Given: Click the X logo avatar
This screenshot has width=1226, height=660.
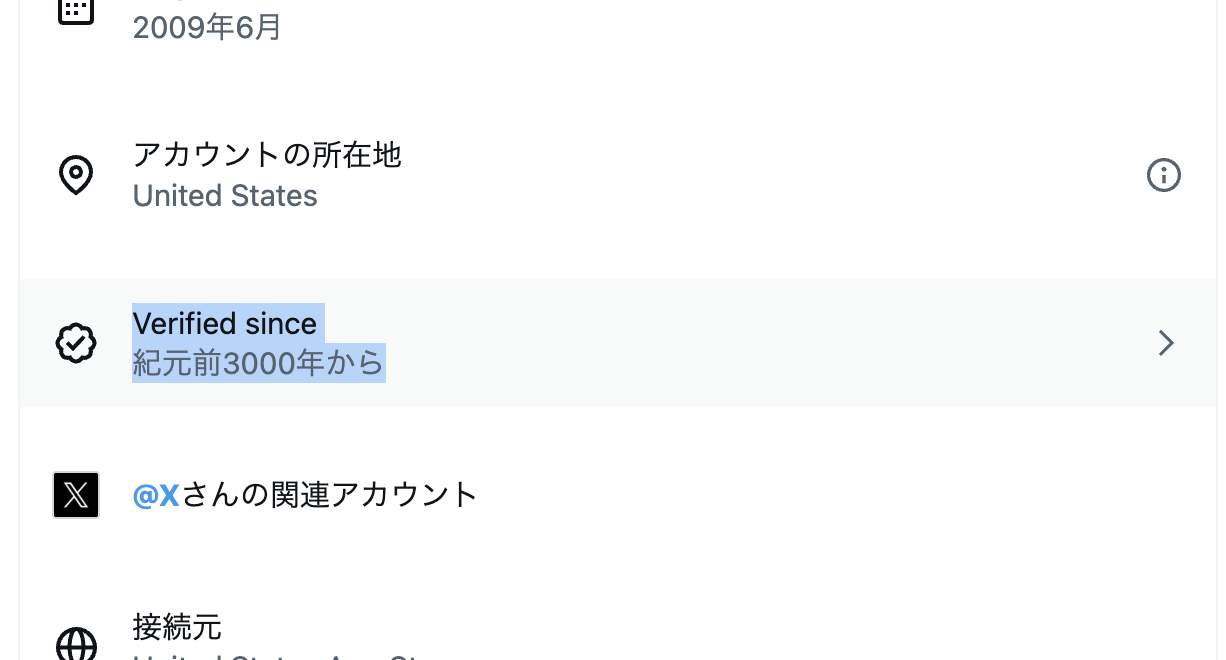Looking at the screenshot, I should click(76, 494).
